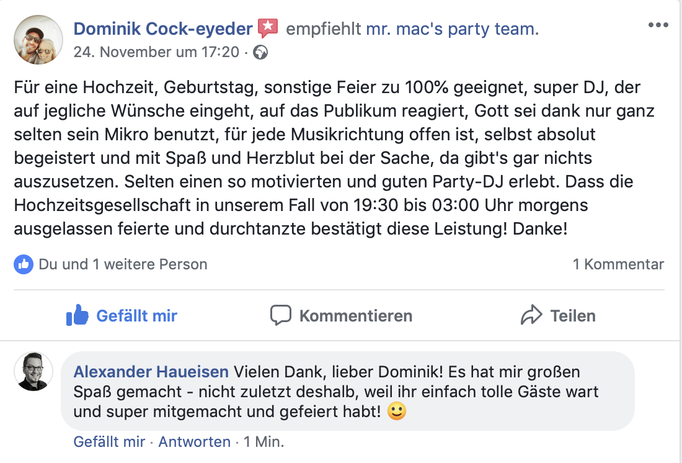Viewport: 682px width, 463px height.
Task: Show who reacted: Du und 1 weitere Person
Action: tap(123, 264)
